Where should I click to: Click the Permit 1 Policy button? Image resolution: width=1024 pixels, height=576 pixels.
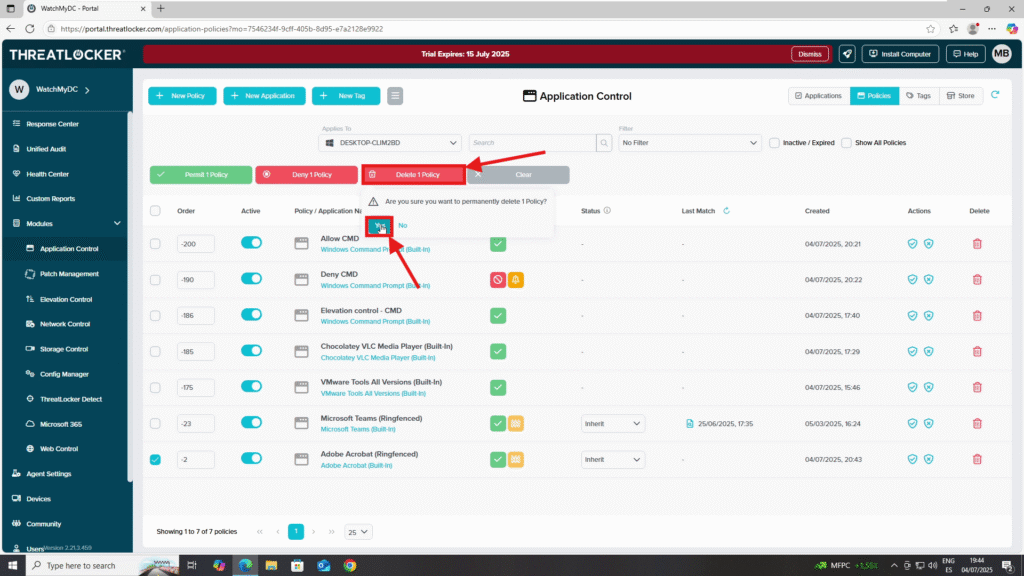[x=200, y=174]
